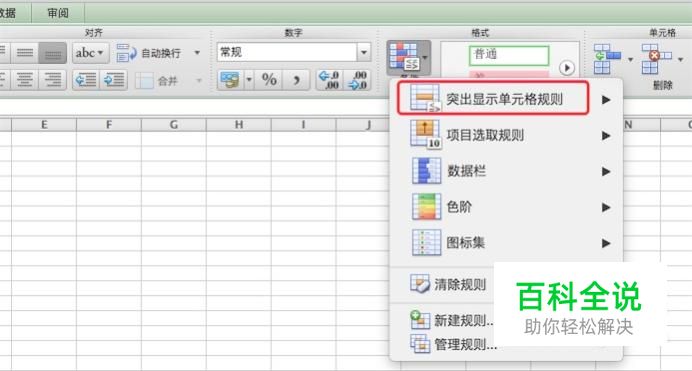Image resolution: width=692 pixels, height=371 pixels.
Task: Open the insert cells dropdown arrow
Action: click(x=630, y=60)
